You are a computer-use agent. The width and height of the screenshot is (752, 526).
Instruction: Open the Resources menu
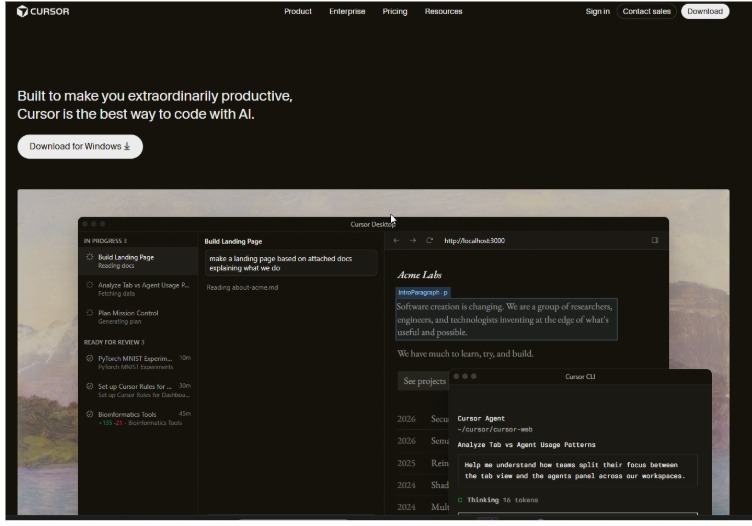[443, 11]
